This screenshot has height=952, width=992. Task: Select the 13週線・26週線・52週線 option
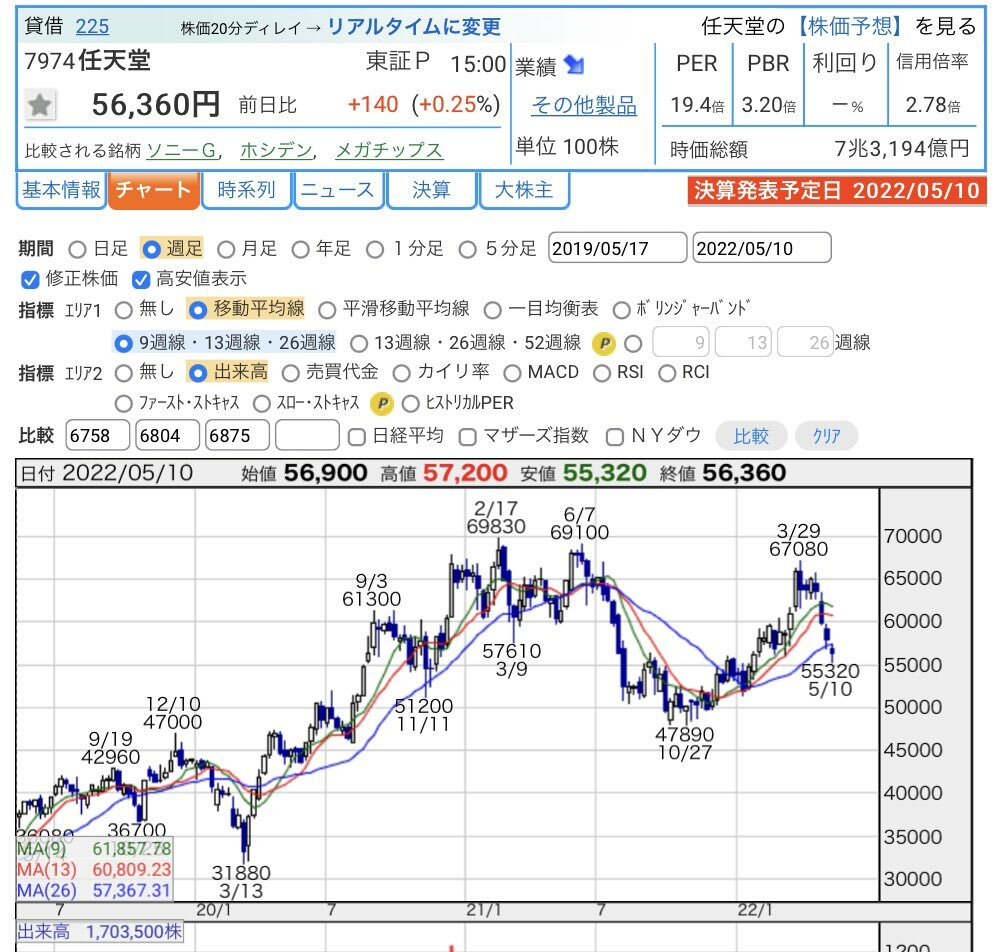coord(359,343)
